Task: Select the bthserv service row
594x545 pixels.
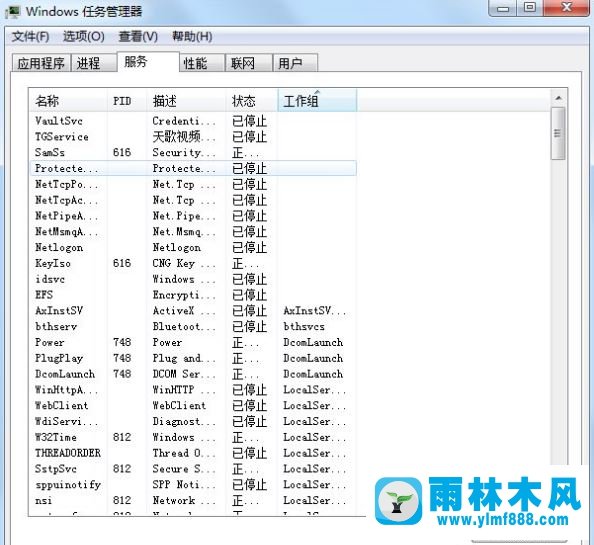Action: tap(193, 326)
